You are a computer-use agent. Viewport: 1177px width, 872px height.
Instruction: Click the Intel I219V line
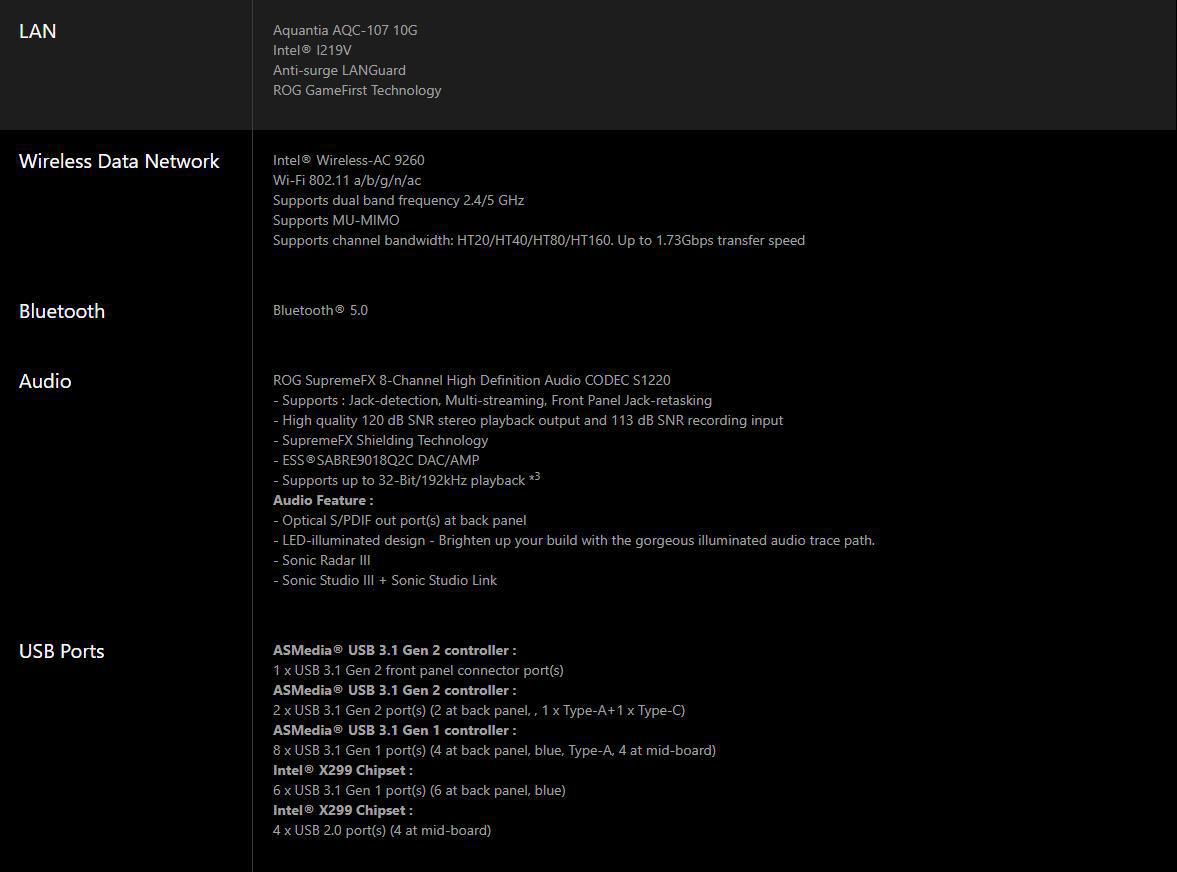(312, 50)
